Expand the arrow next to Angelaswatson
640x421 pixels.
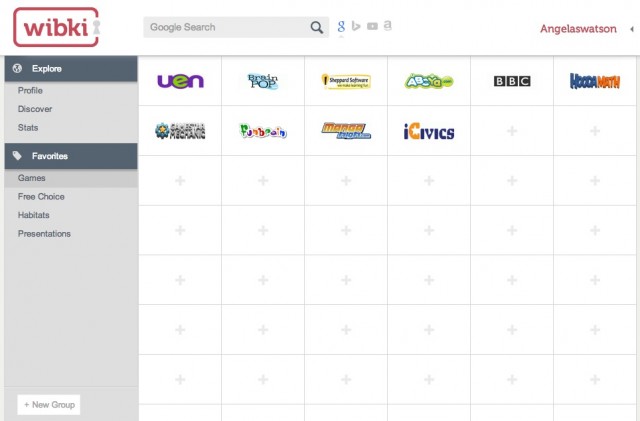coord(632,29)
